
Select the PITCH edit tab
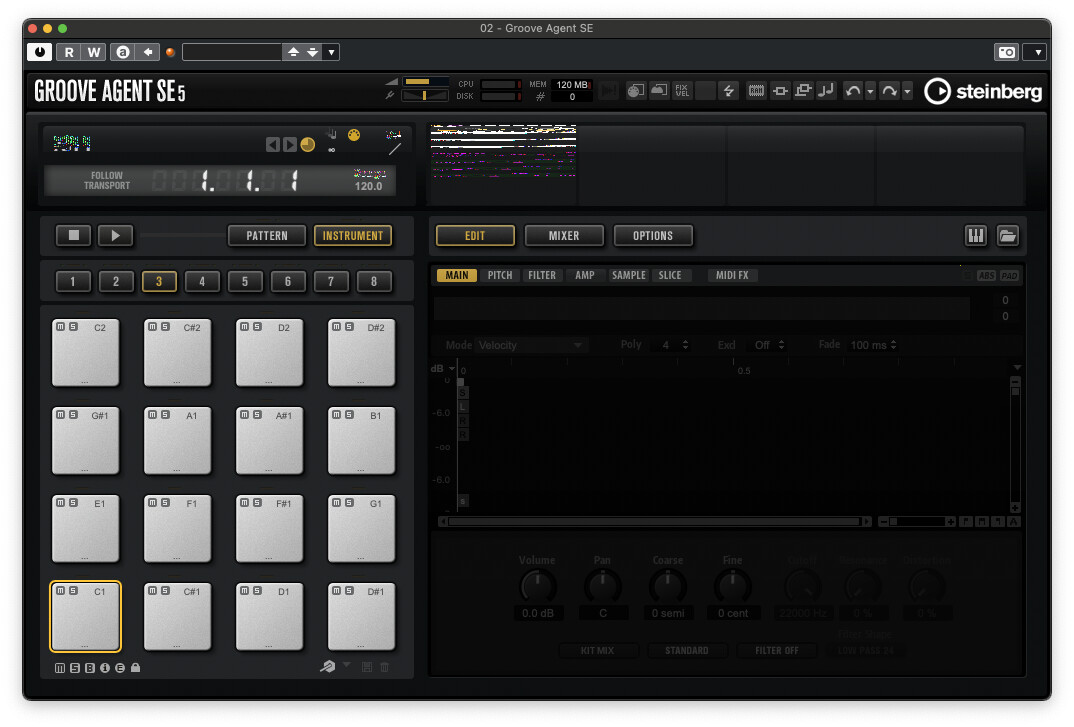[x=500, y=275]
